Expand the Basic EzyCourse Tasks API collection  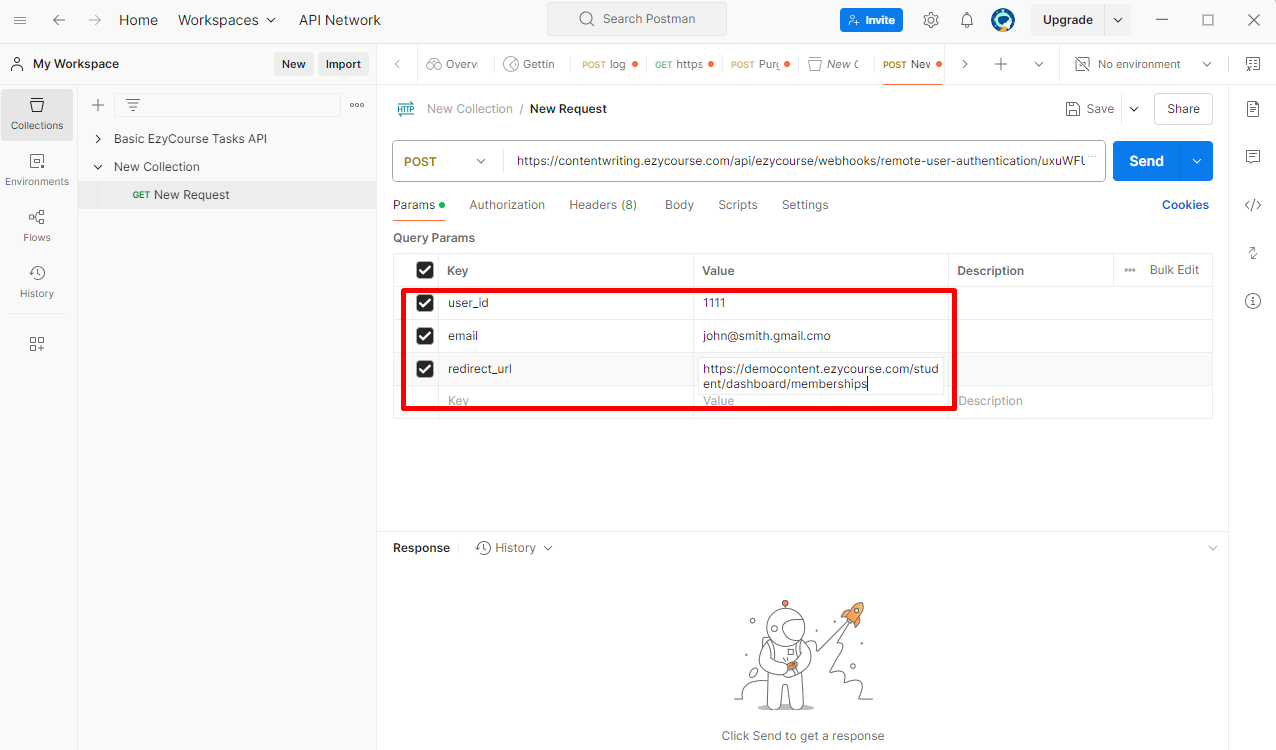point(98,139)
